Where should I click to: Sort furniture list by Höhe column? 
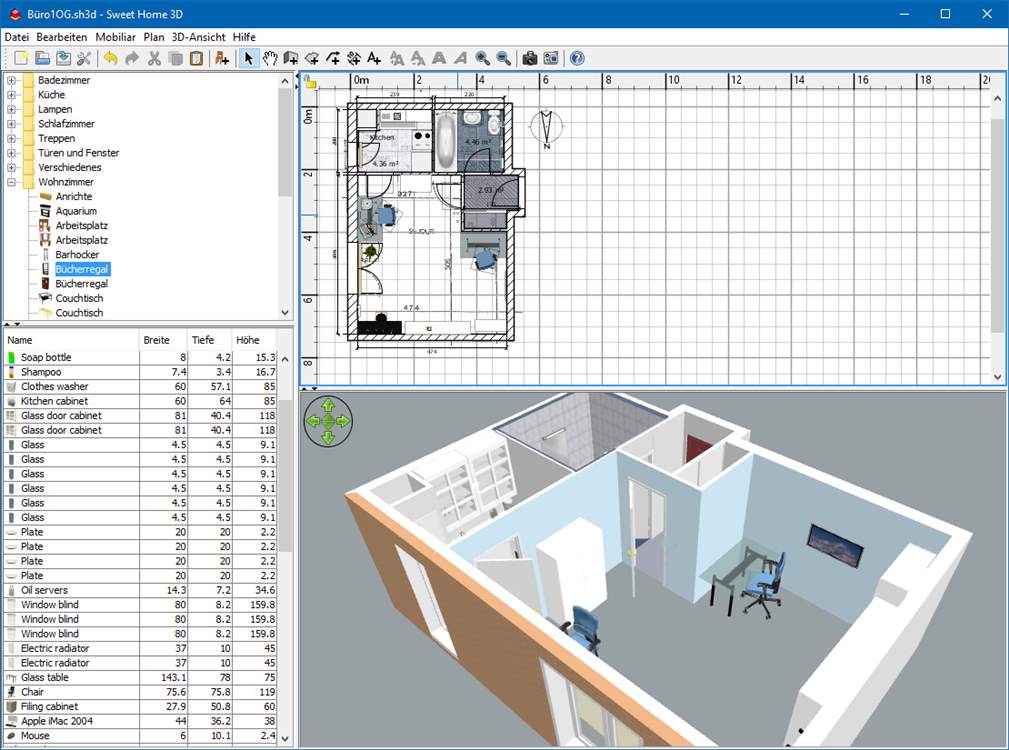(x=254, y=340)
